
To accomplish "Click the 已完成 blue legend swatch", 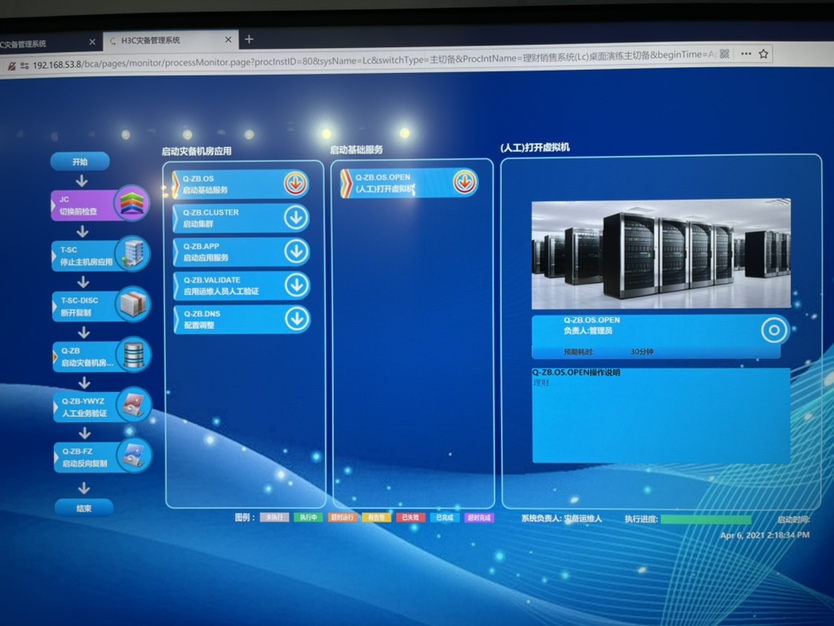I will click(x=445, y=517).
